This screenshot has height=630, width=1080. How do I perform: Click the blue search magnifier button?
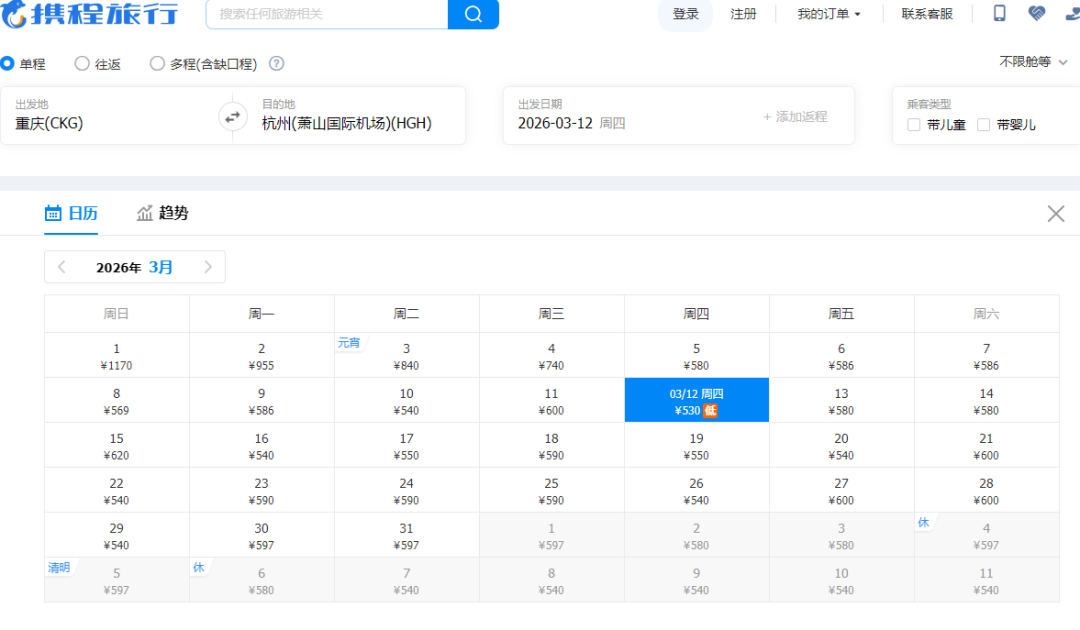point(473,14)
